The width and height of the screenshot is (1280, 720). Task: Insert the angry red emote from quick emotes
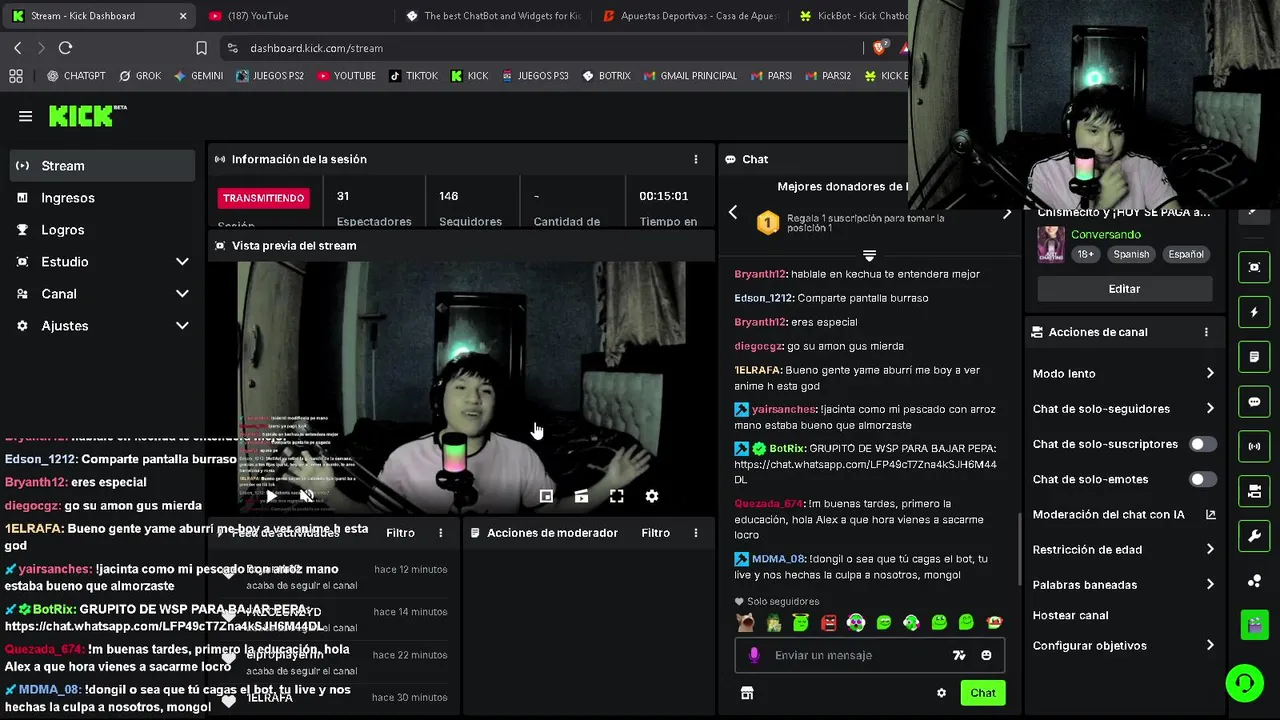tap(828, 622)
